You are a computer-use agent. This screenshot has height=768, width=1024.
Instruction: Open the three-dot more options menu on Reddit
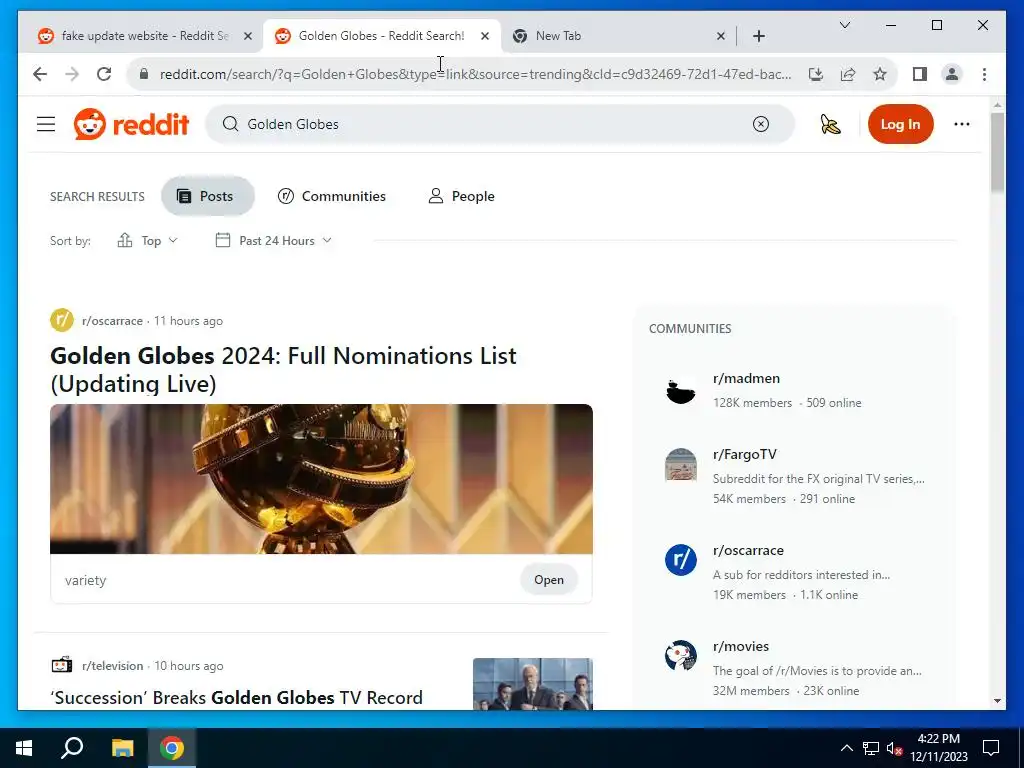click(x=962, y=124)
